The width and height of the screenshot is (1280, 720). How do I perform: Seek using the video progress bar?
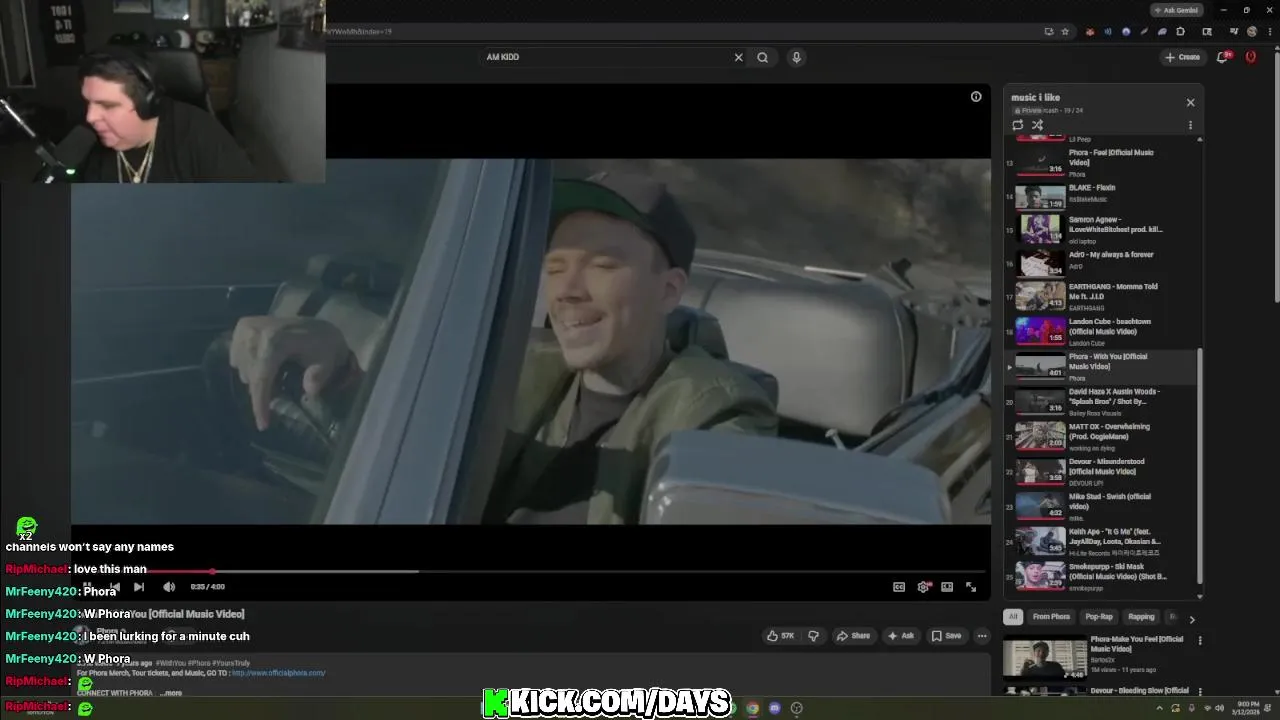(530, 571)
